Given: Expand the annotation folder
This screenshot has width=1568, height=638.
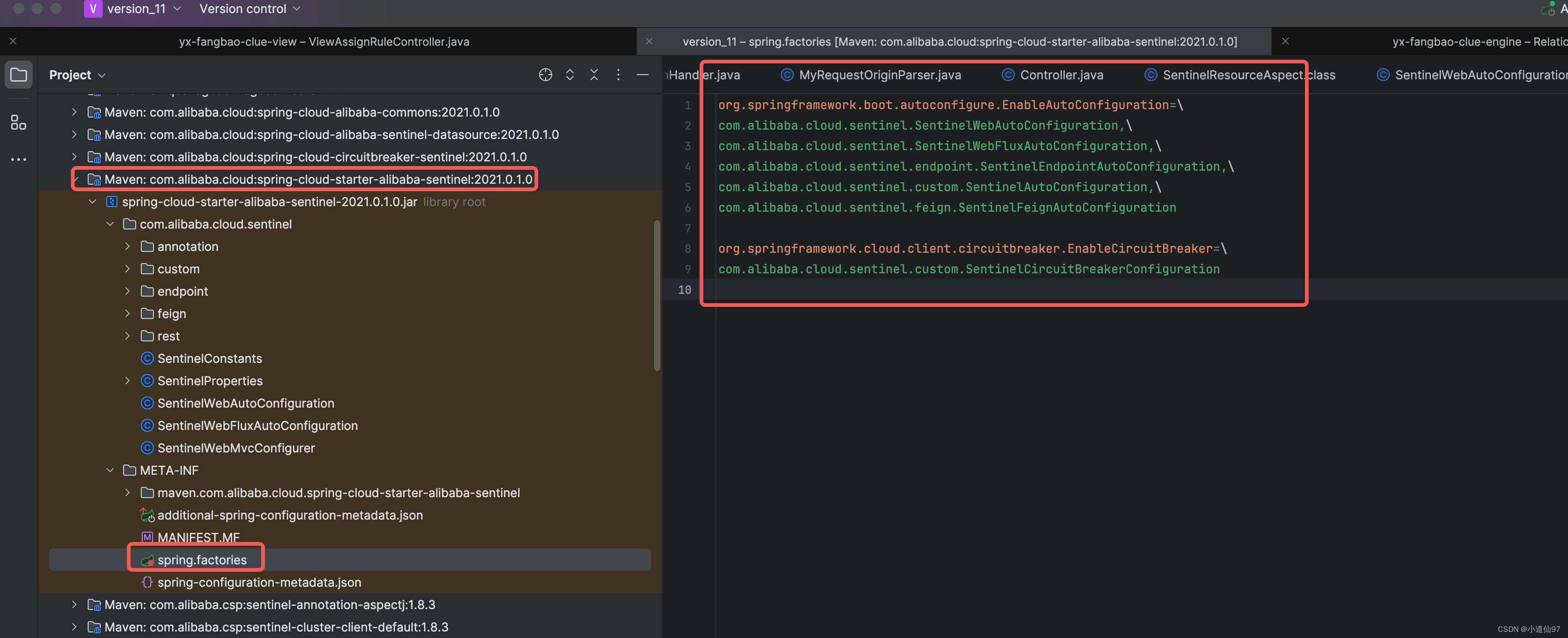Looking at the screenshot, I should click(x=127, y=247).
